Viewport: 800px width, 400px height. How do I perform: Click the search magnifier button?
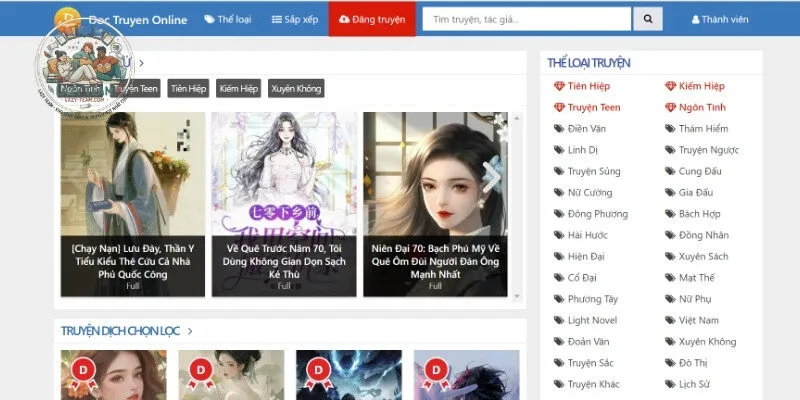647,19
